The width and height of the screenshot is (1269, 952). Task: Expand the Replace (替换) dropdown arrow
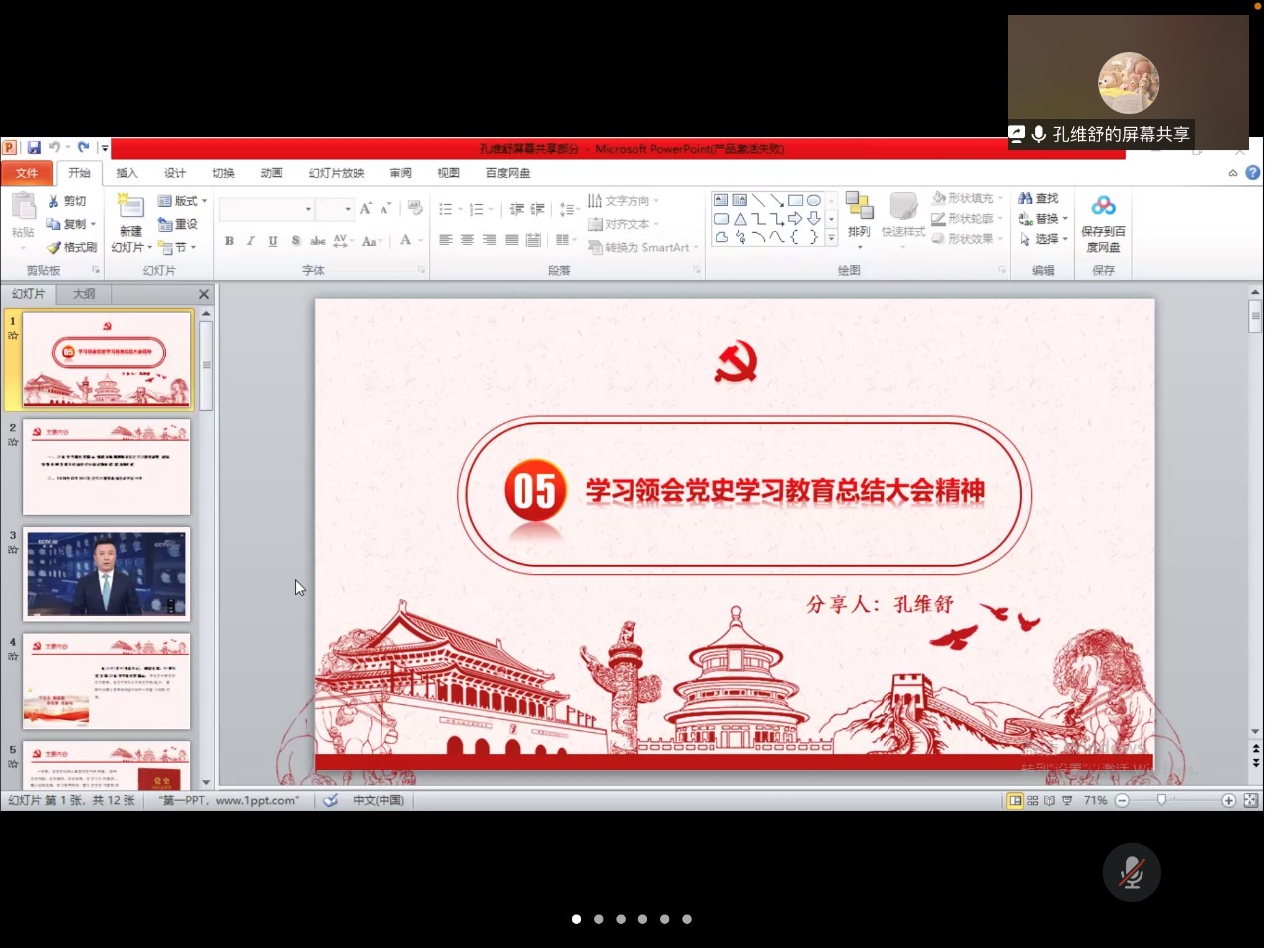pos(1065,219)
